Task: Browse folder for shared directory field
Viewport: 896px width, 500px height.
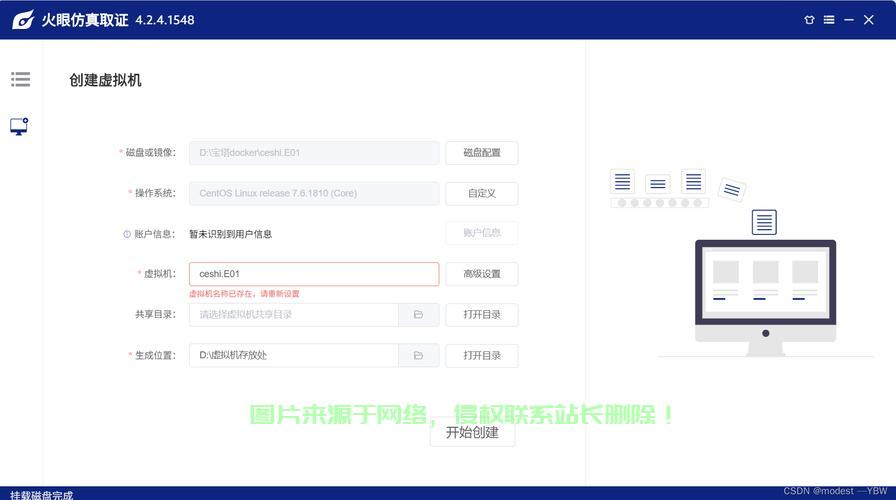Action: coord(419,315)
